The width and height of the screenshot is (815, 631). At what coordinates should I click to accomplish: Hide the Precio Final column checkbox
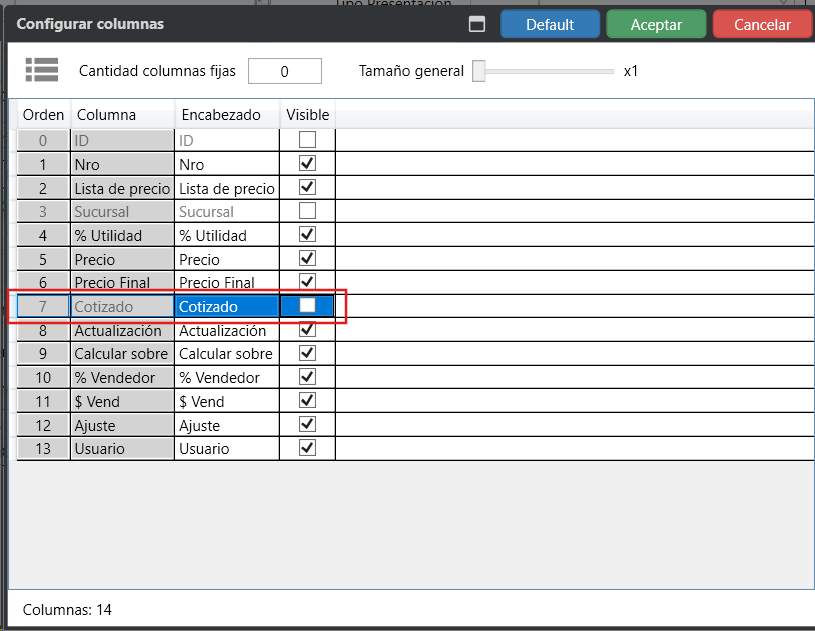coord(307,282)
